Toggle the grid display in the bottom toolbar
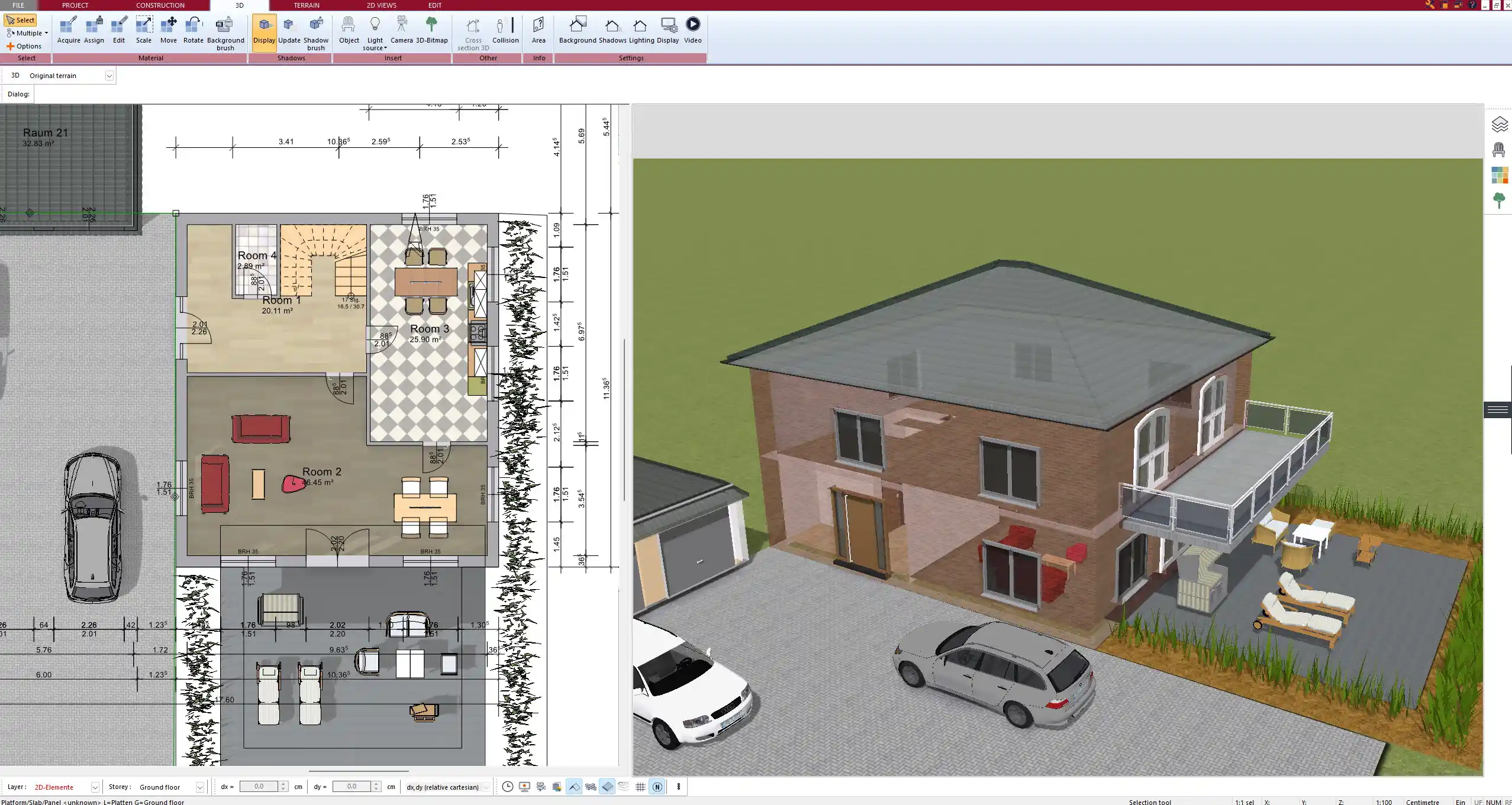The height and width of the screenshot is (805, 1512). [x=640, y=787]
